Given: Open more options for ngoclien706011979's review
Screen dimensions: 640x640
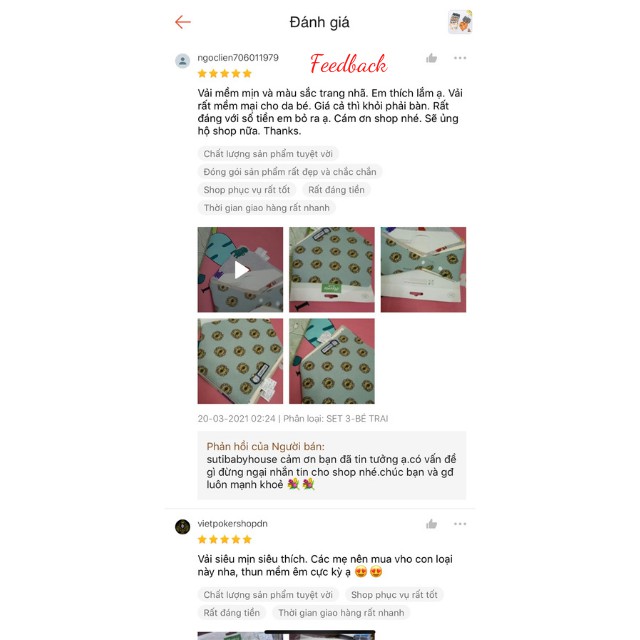Looking at the screenshot, I should click(460, 58).
